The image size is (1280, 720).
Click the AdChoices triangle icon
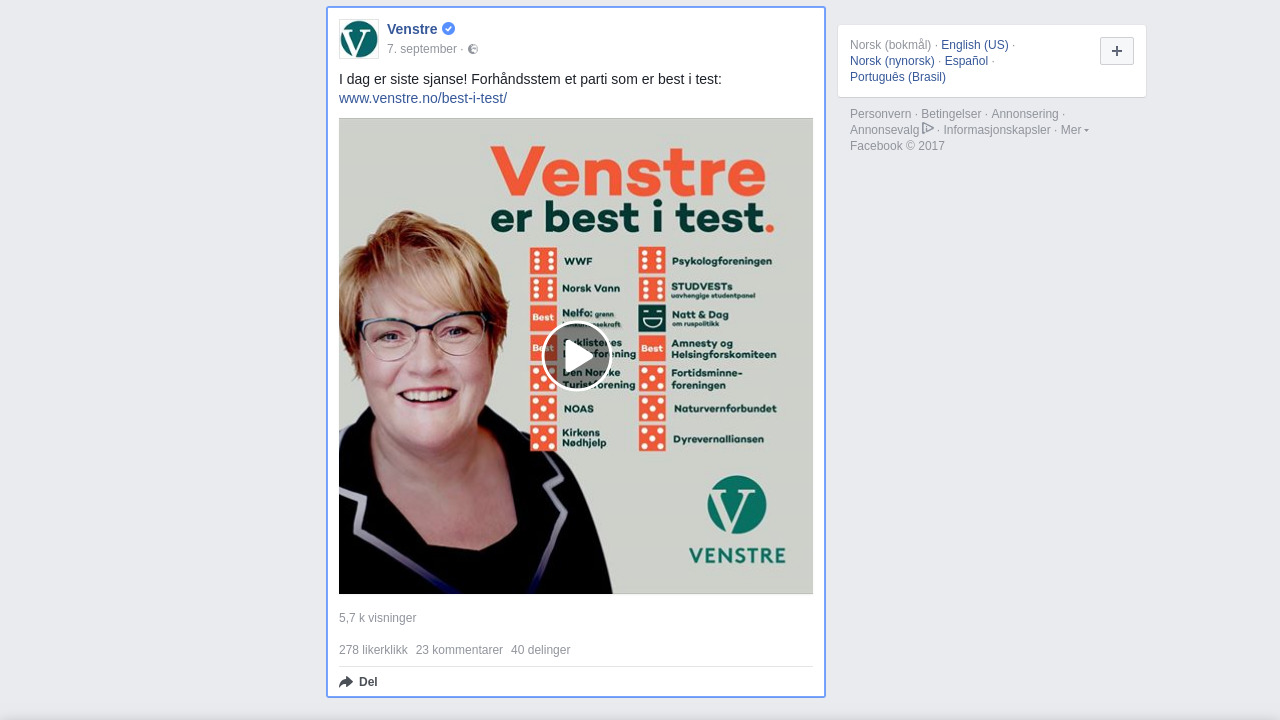click(x=928, y=128)
